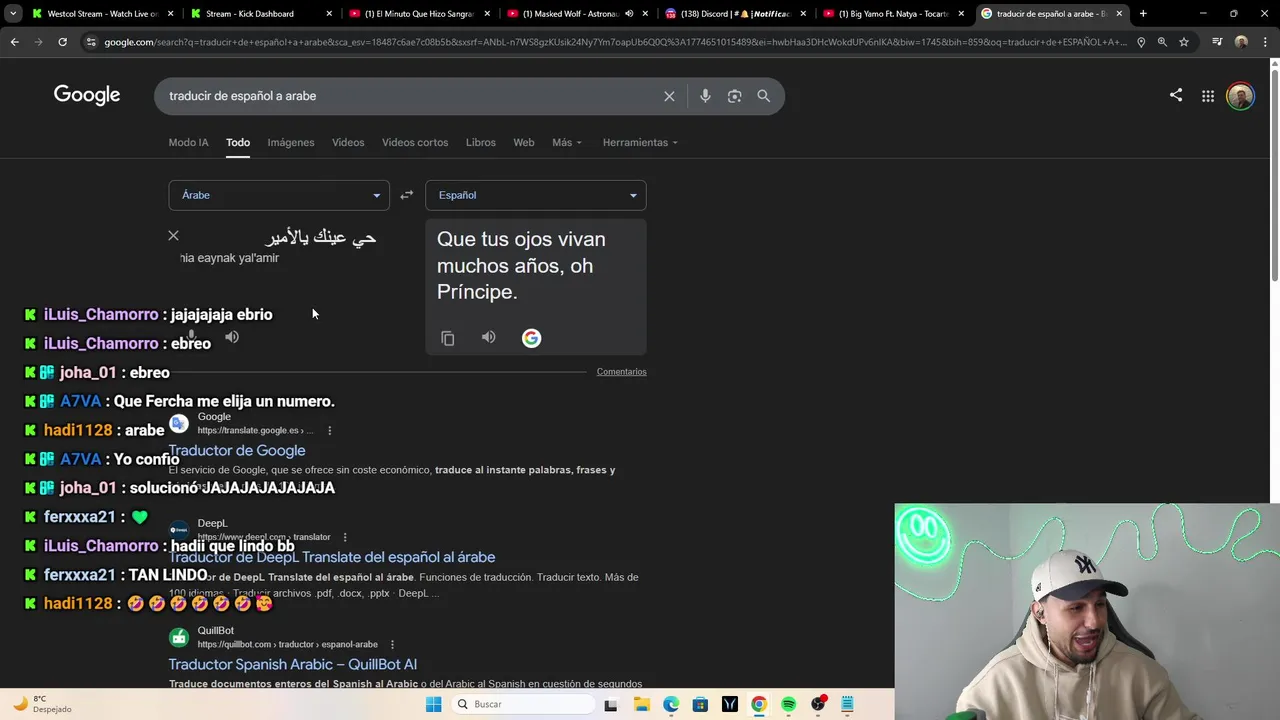Clear the Arabic source text
Image resolution: width=1280 pixels, height=720 pixels.
(x=173, y=236)
